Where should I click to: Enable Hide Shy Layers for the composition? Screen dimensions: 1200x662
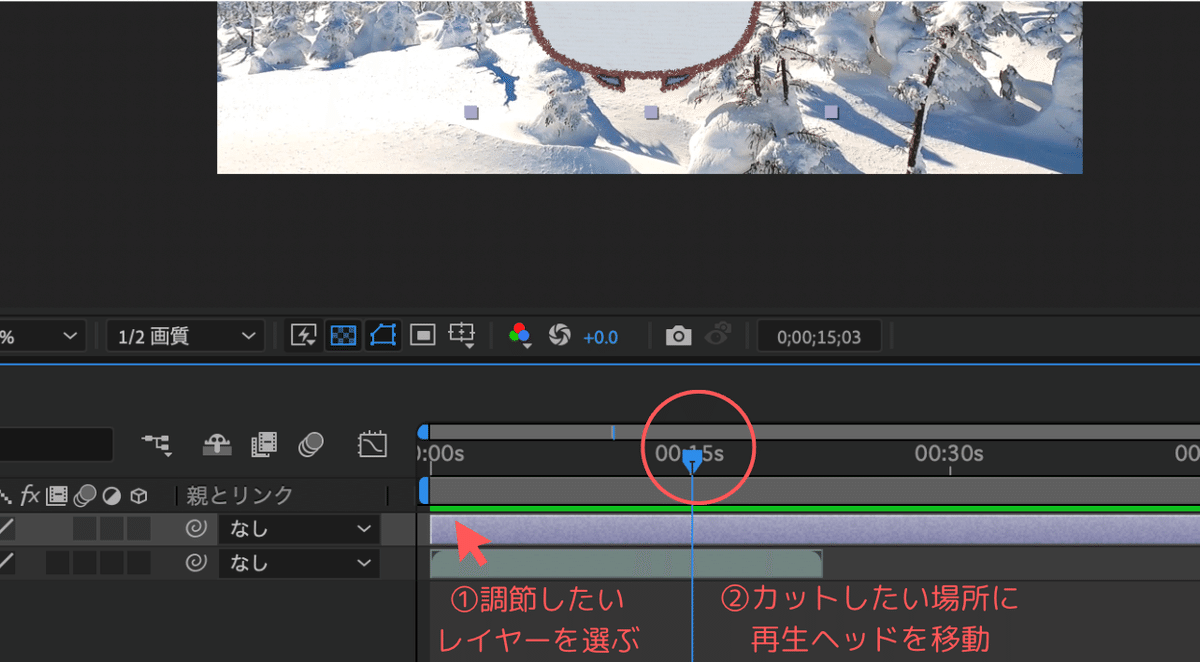pyautogui.click(x=217, y=445)
